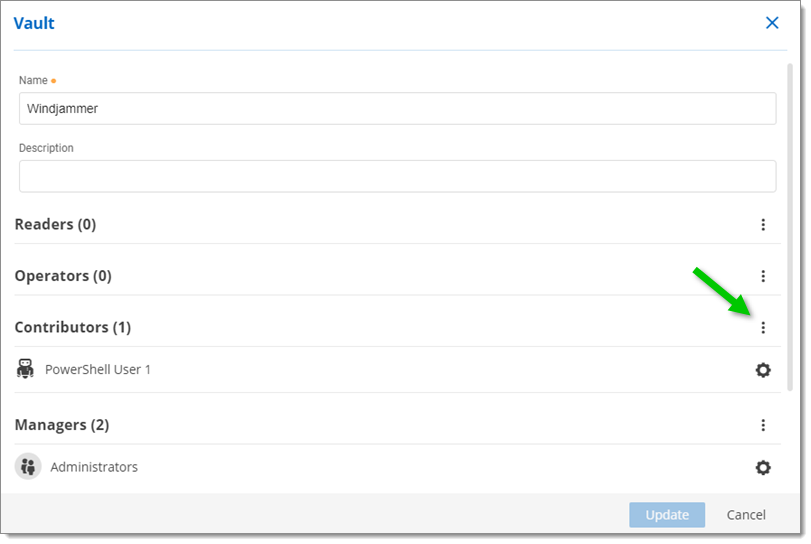Viewport: 811px width, 544px height.
Task: Select the Contributors (1) section header
Action: (x=73, y=328)
